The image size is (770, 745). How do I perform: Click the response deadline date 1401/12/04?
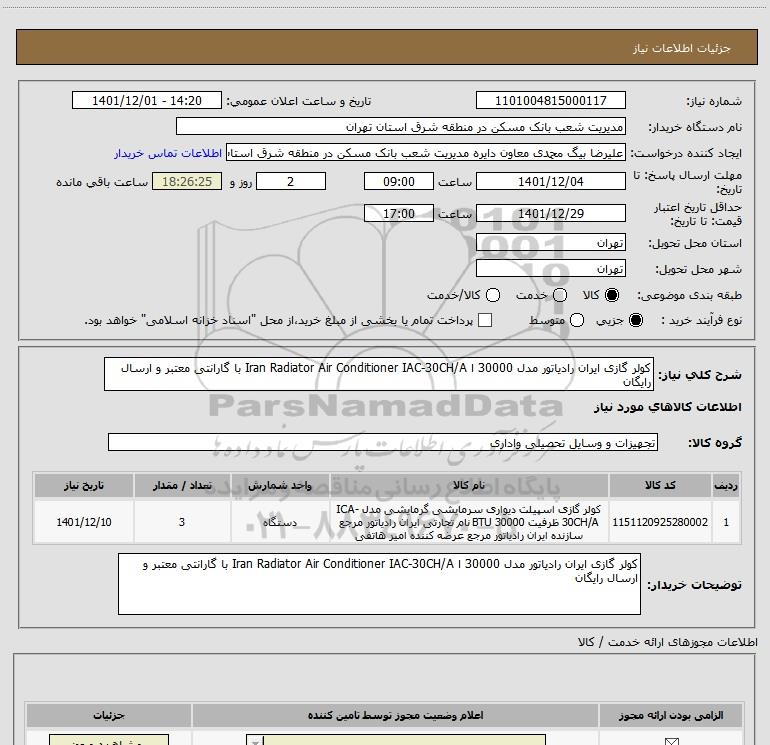point(550,181)
